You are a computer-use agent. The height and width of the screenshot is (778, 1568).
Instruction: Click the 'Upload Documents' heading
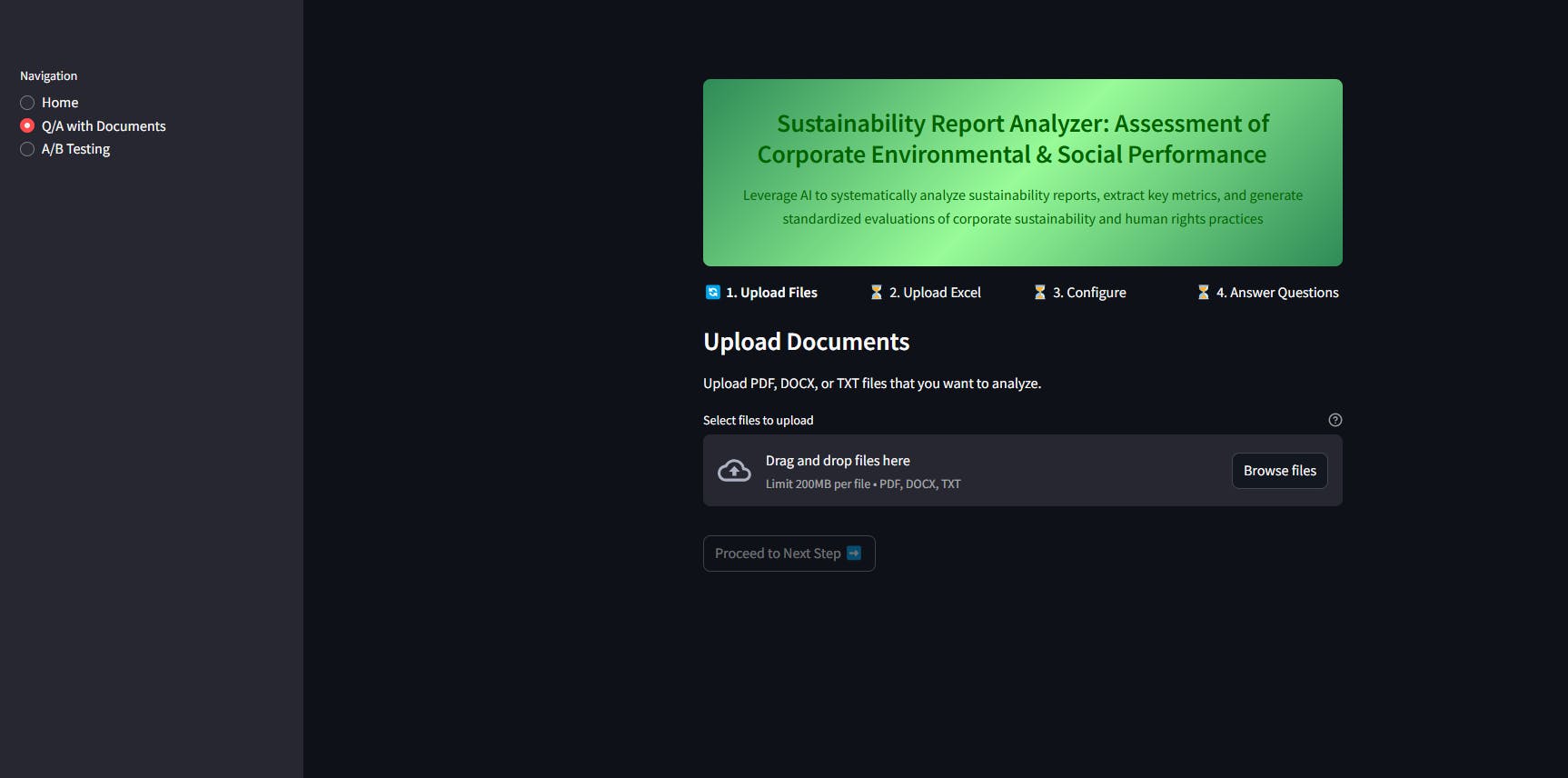click(x=806, y=342)
